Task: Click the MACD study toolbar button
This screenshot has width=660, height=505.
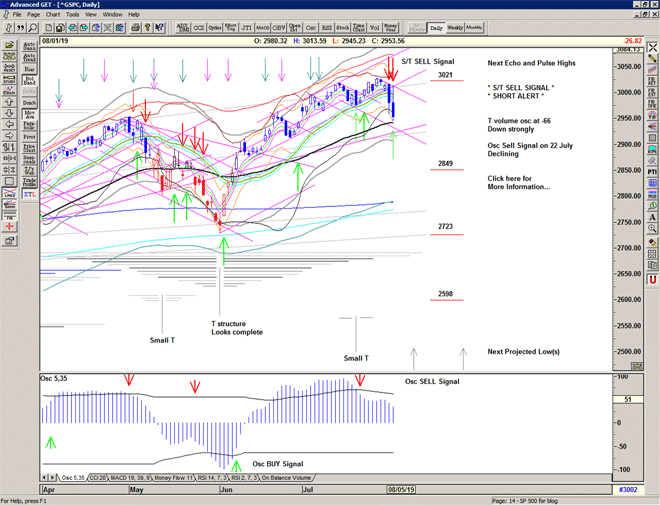Action: pos(263,28)
